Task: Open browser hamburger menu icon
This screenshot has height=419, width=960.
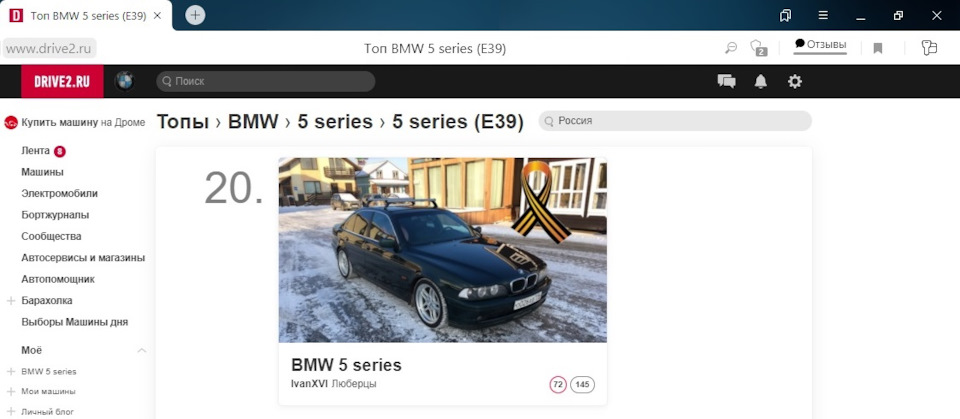Action: [823, 15]
